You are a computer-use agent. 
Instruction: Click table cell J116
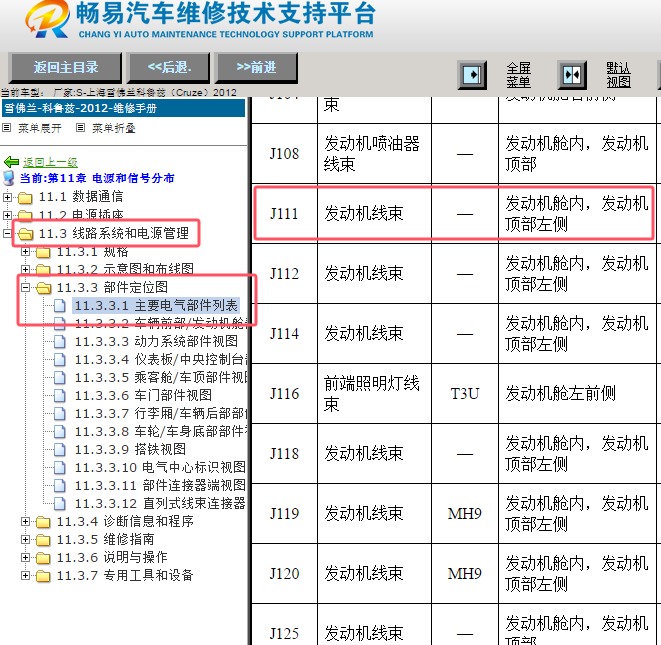coord(284,394)
